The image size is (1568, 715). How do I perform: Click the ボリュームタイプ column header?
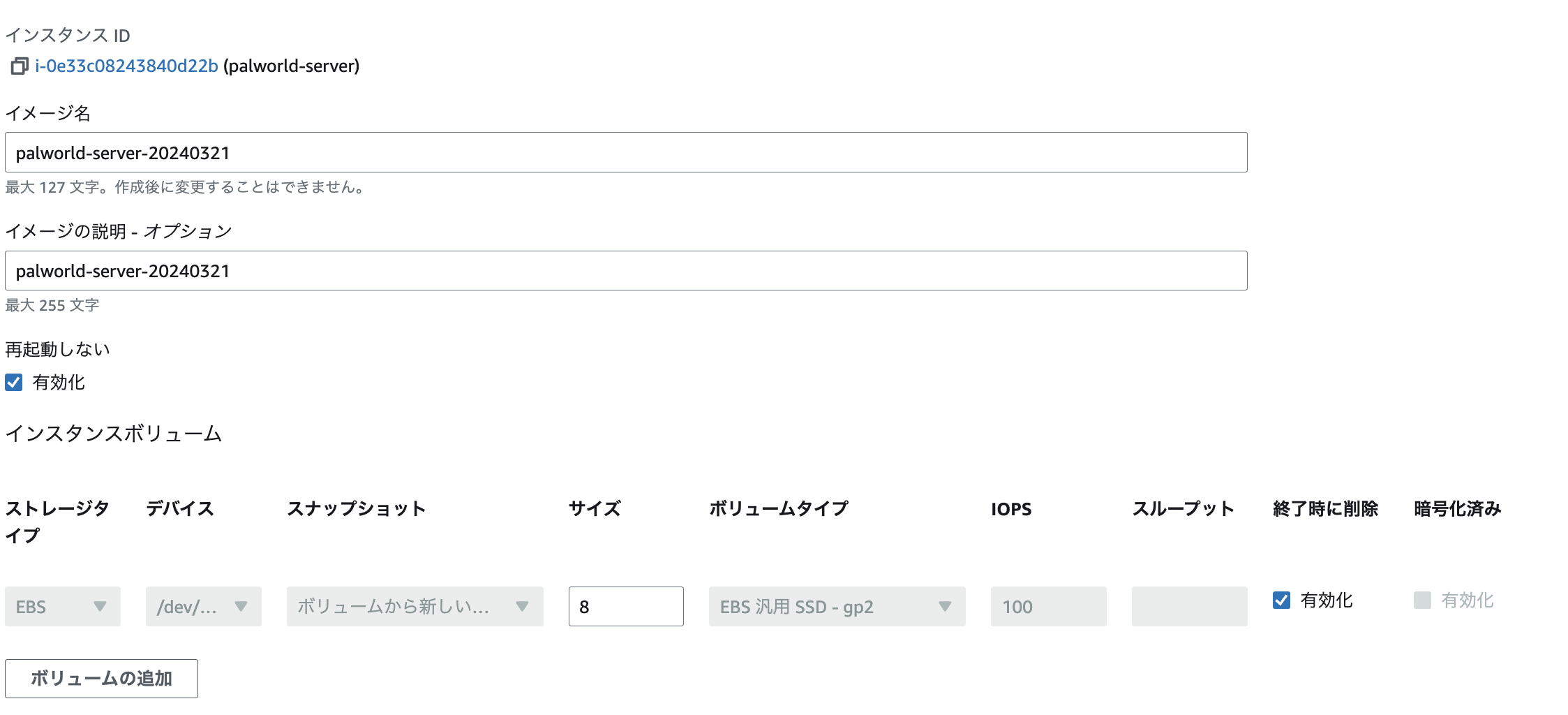779,509
